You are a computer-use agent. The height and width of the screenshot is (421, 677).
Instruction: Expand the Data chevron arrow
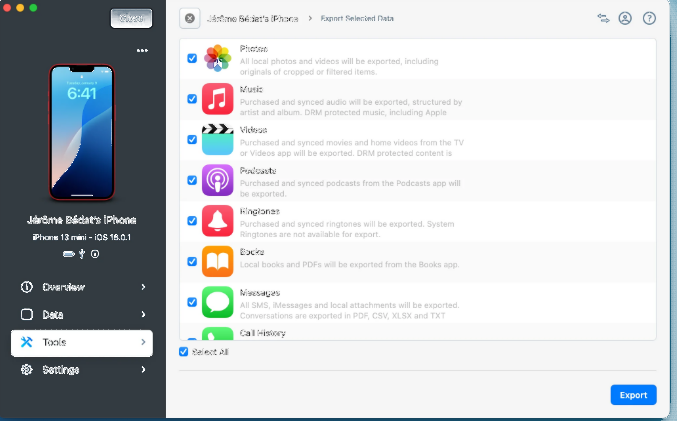(x=143, y=314)
